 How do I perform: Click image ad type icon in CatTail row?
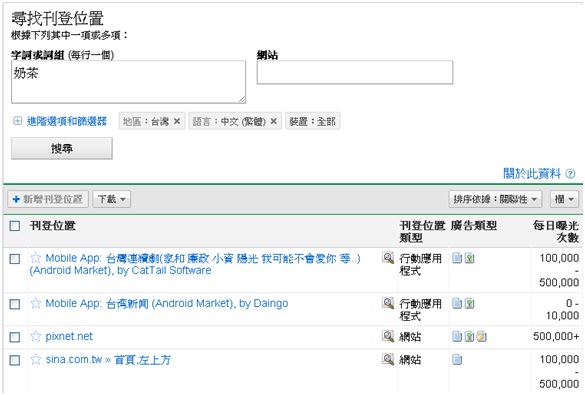click(x=469, y=258)
